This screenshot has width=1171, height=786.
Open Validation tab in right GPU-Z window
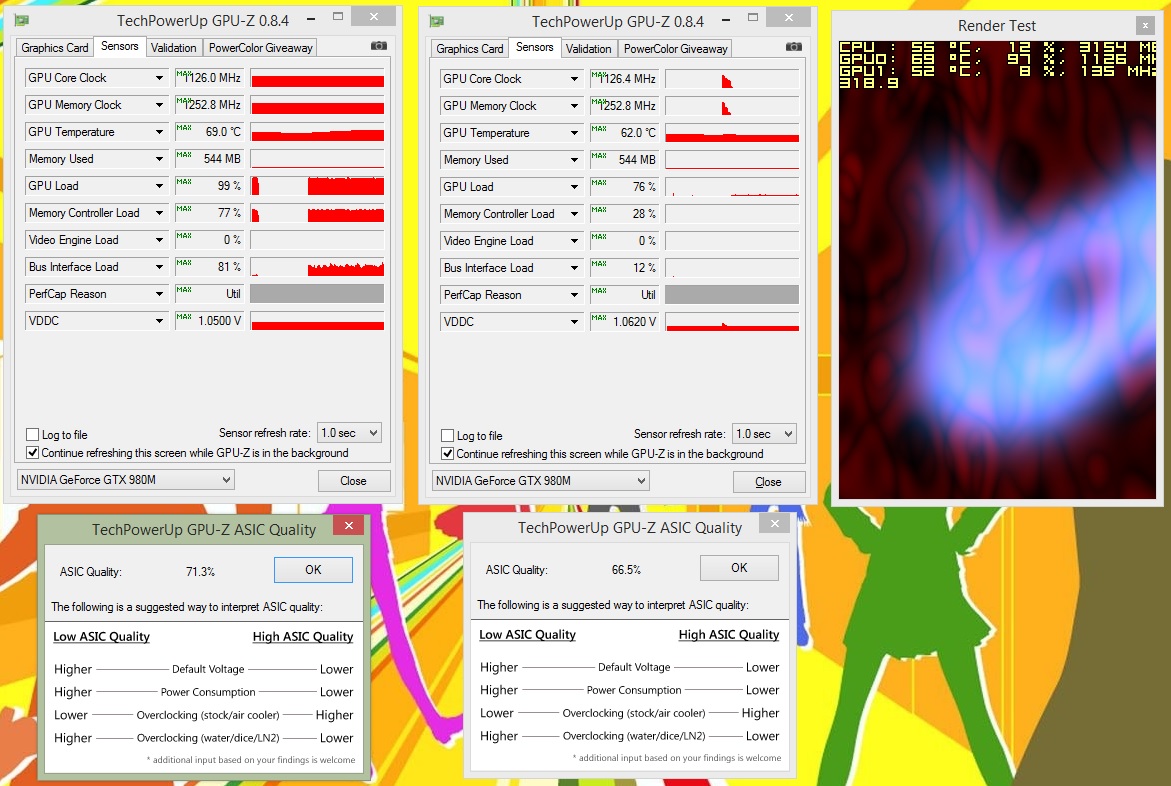tap(588, 49)
